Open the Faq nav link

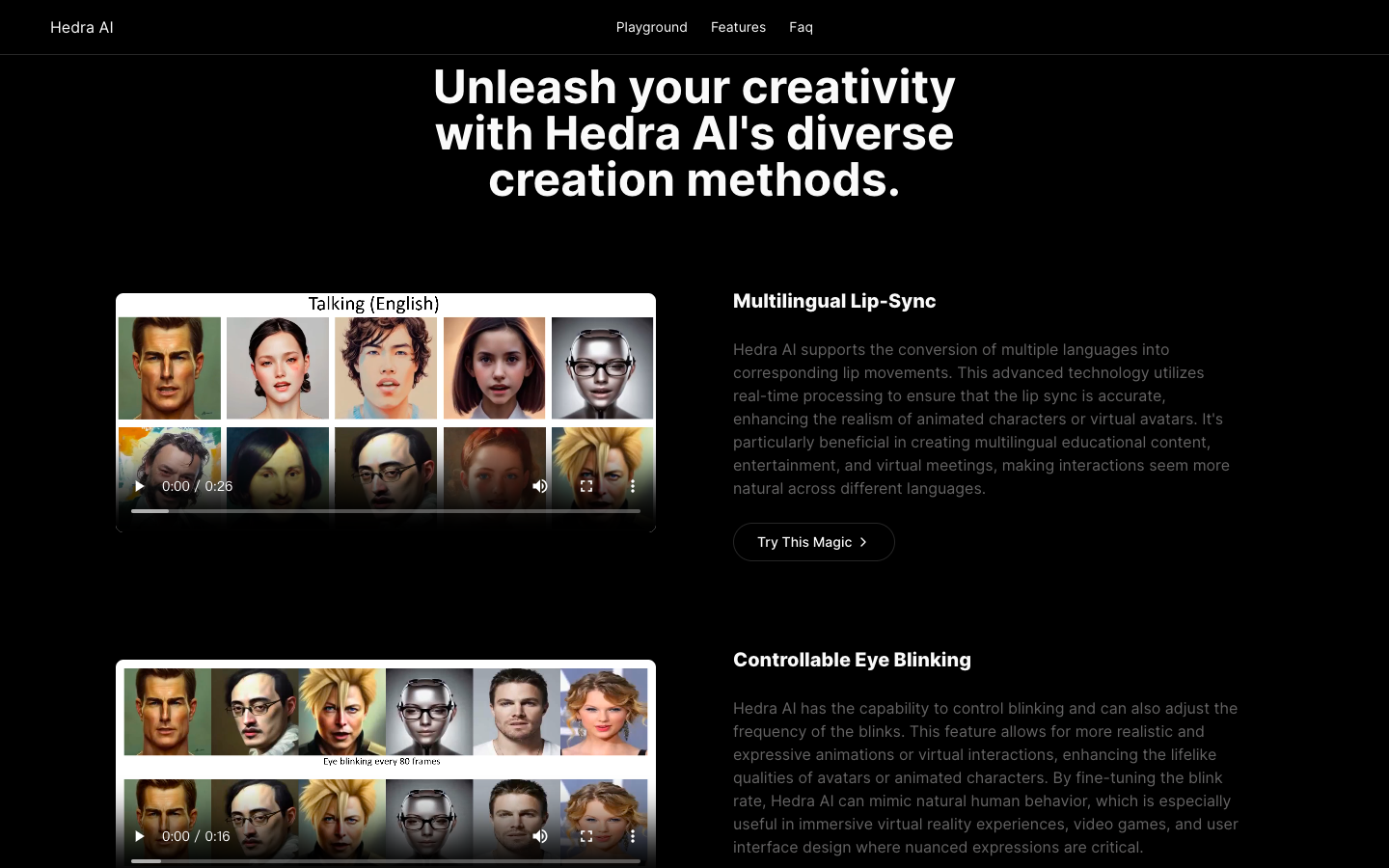[x=801, y=27]
